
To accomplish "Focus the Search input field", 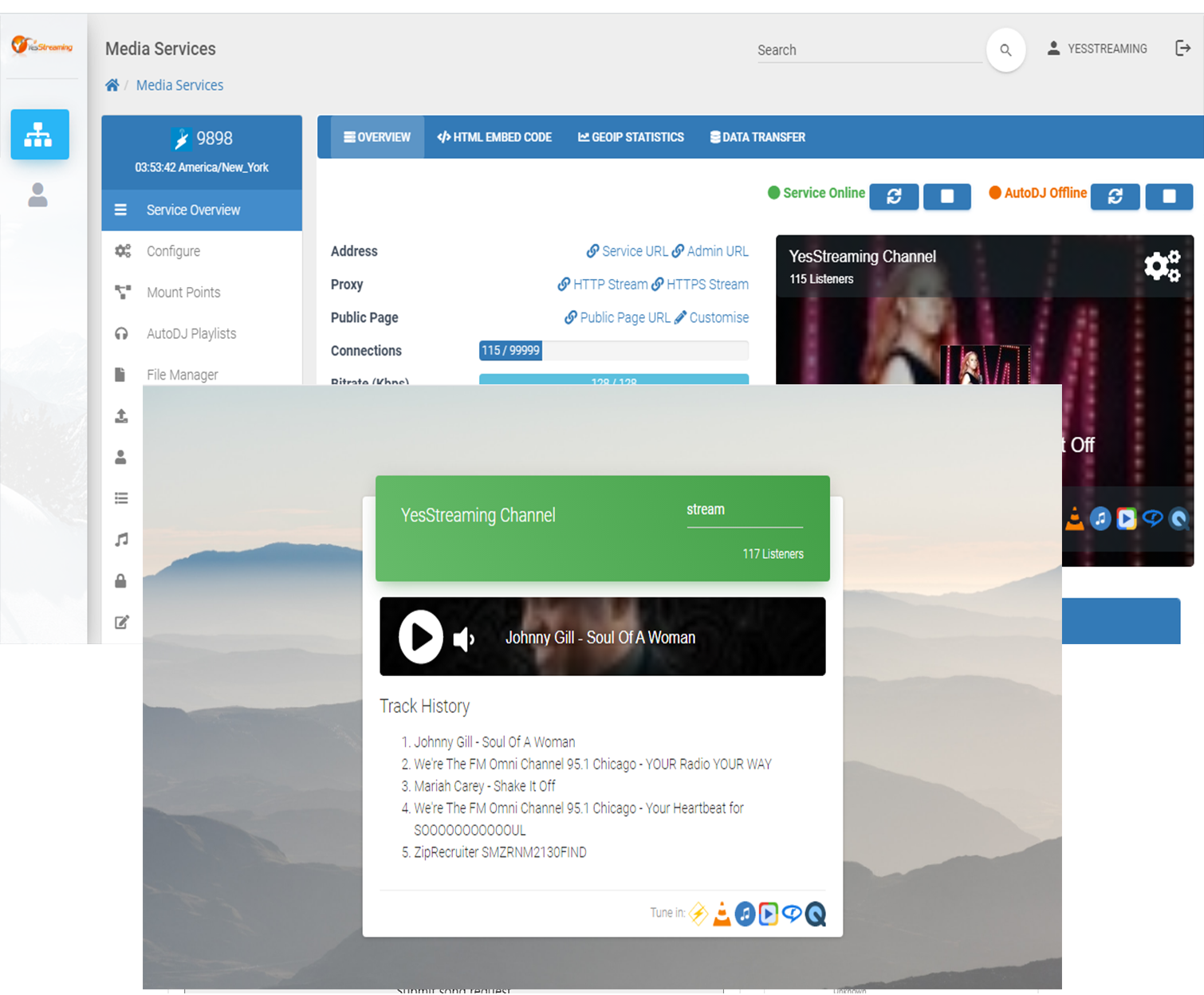I will (x=869, y=50).
